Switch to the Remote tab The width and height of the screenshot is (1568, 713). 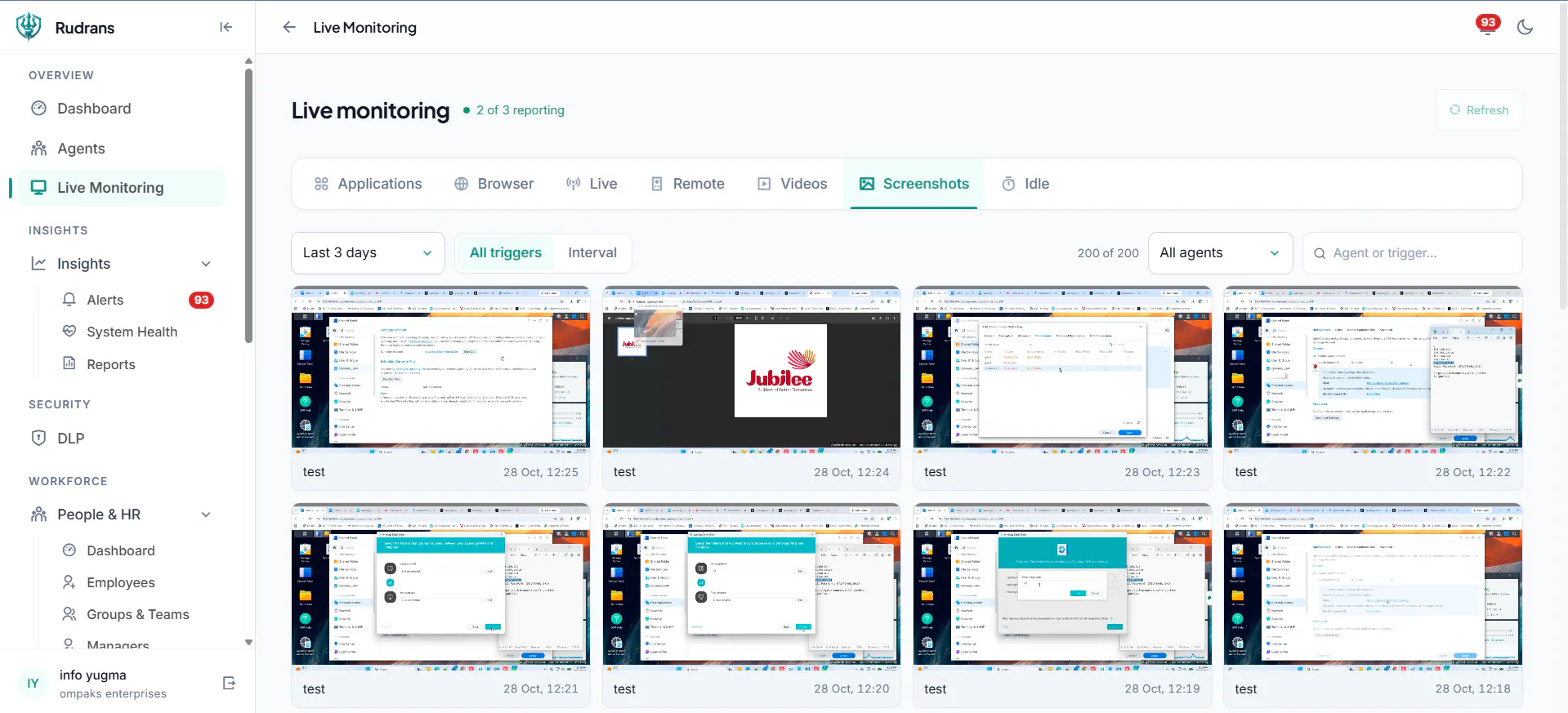(x=687, y=184)
